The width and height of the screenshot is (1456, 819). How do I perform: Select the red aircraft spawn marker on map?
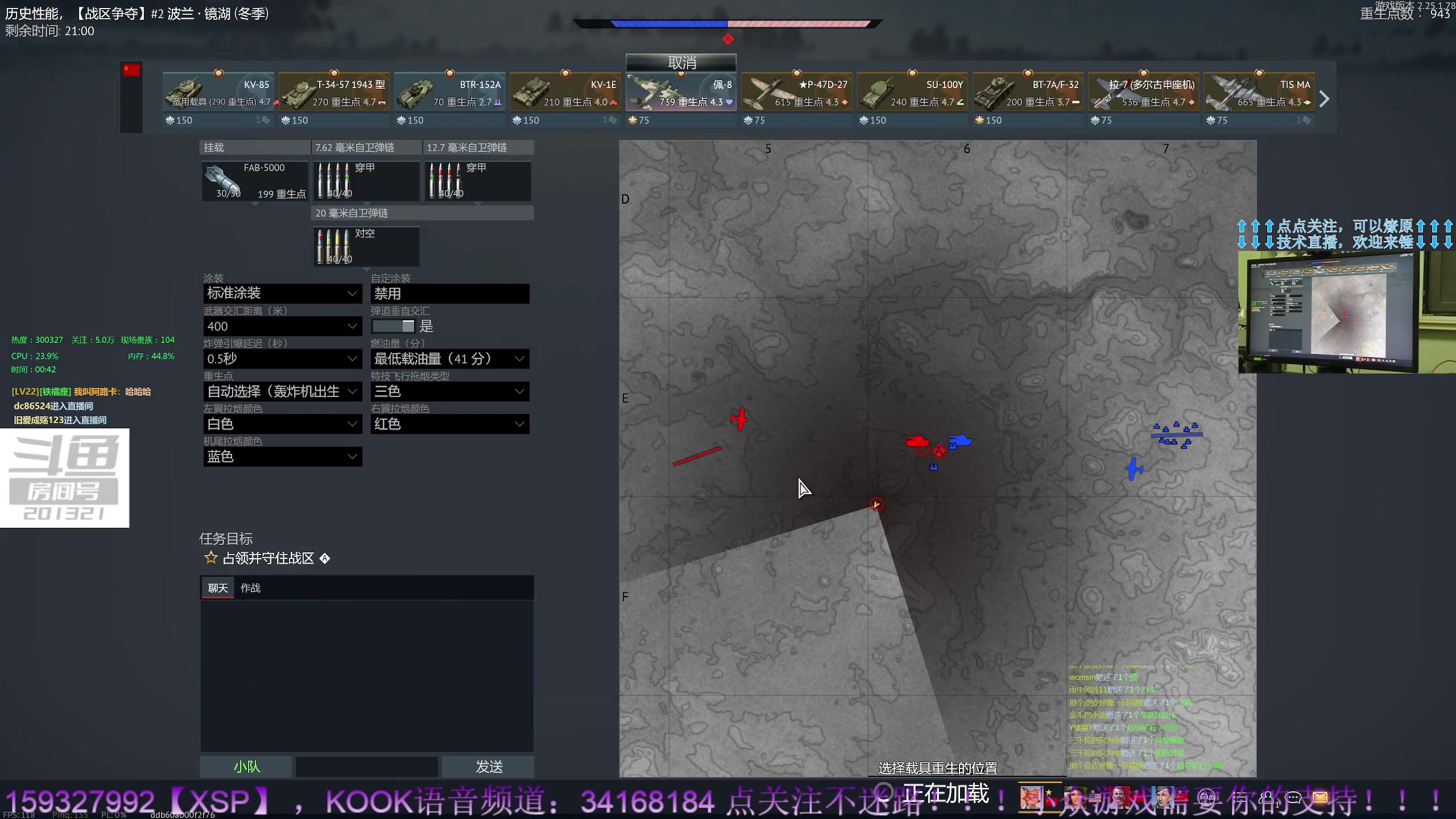(x=739, y=419)
